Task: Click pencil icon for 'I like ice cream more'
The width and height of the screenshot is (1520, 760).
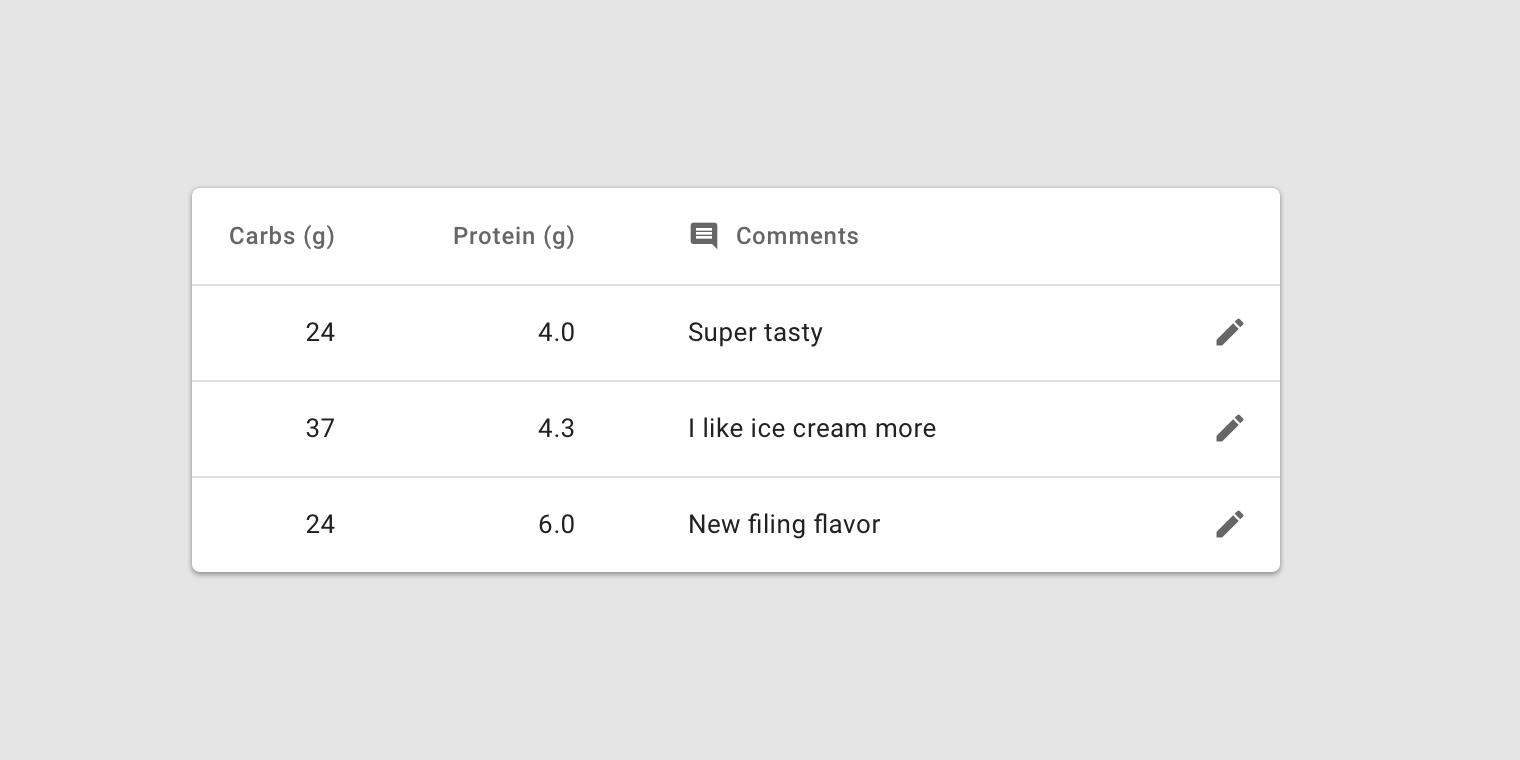Action: tap(1230, 428)
